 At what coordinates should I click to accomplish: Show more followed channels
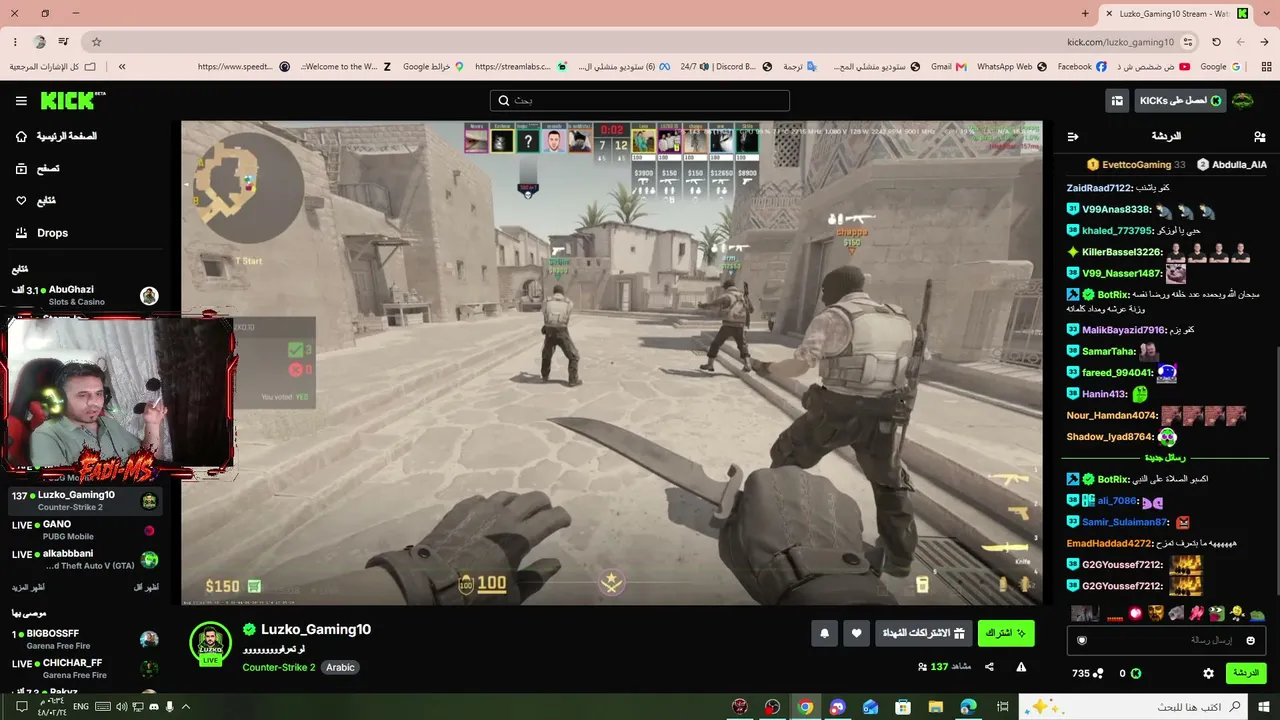30,587
